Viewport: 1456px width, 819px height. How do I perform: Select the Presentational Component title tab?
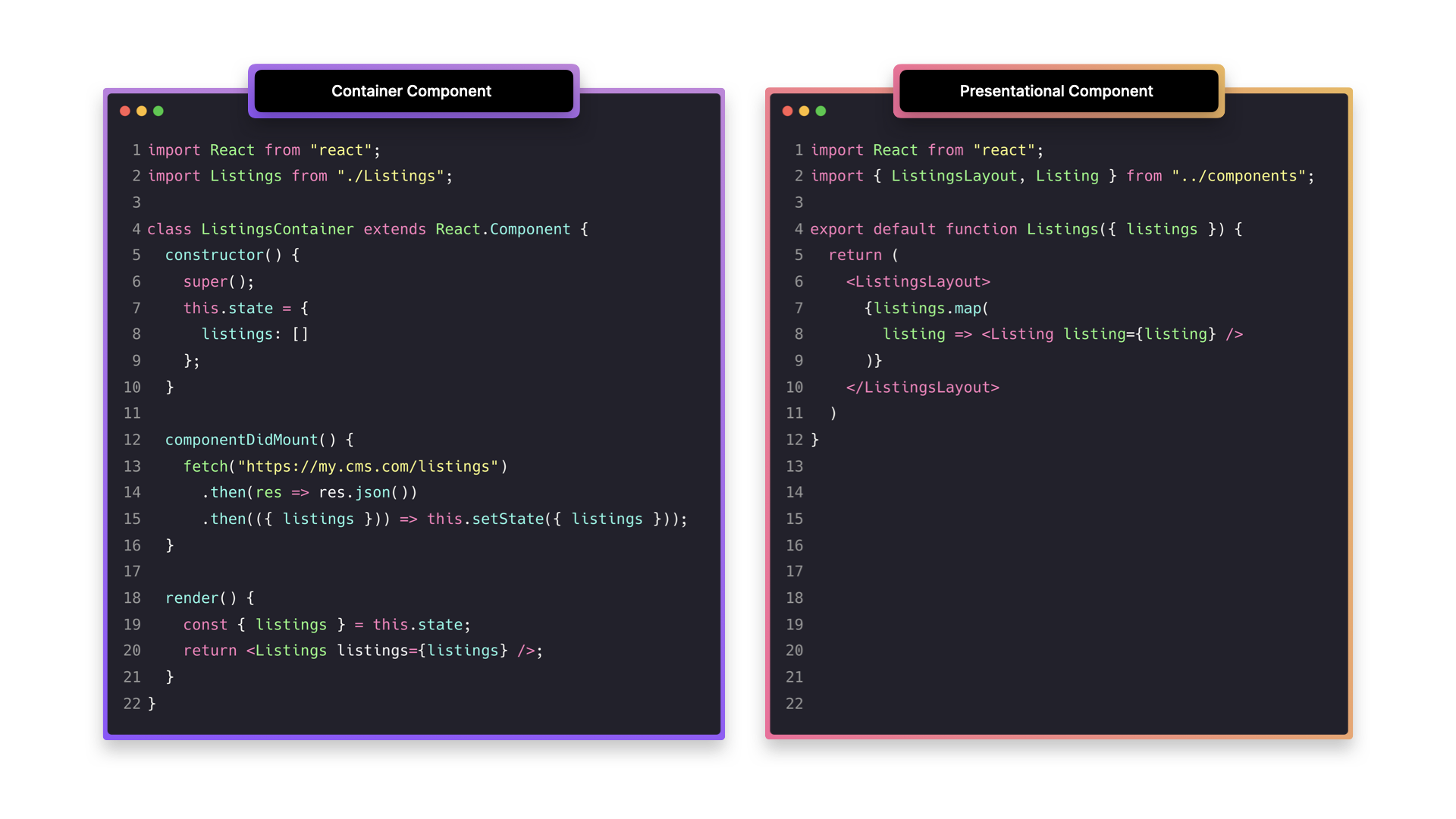[1056, 91]
